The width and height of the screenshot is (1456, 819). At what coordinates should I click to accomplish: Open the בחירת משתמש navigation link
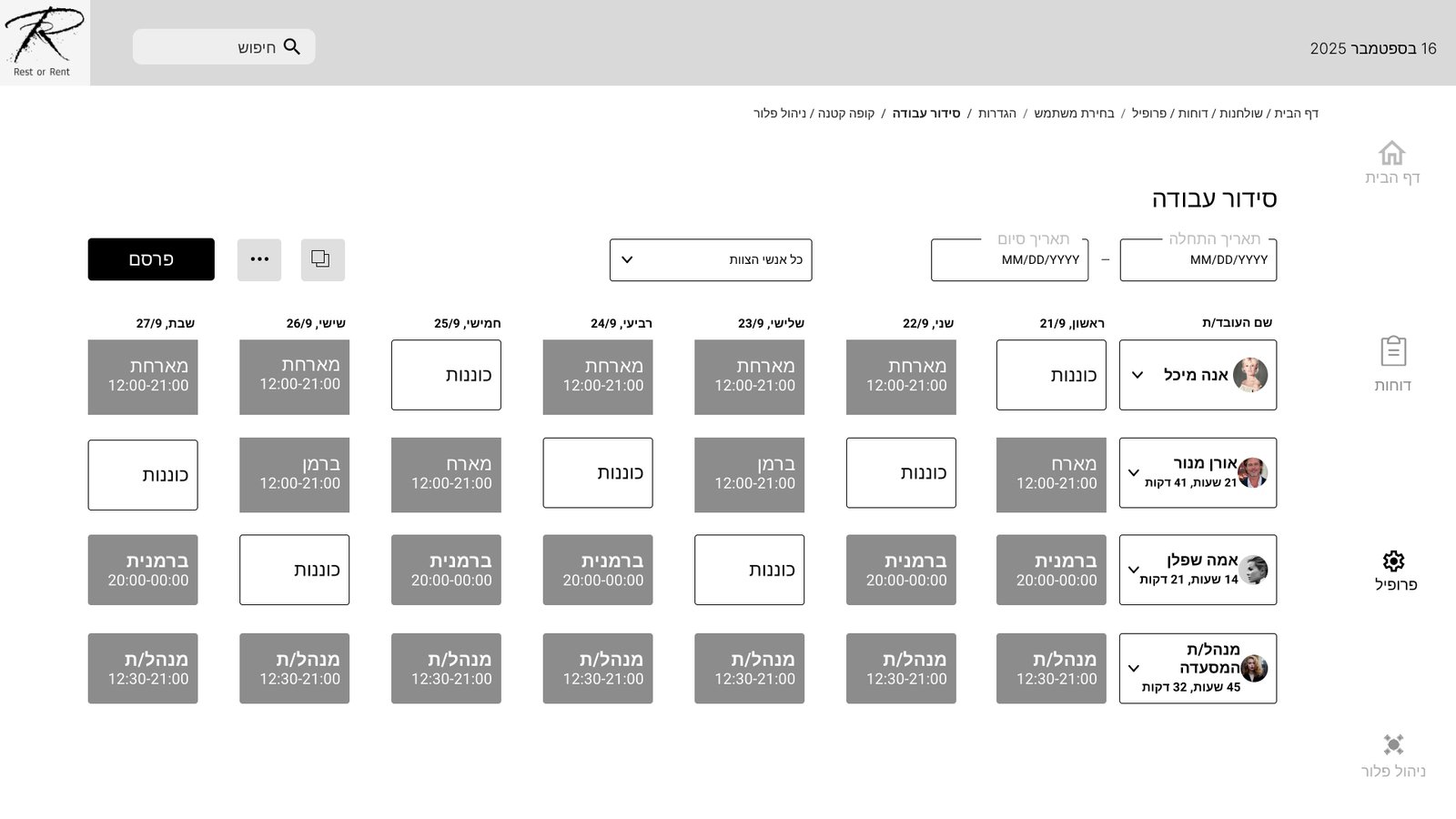pyautogui.click(x=1074, y=114)
